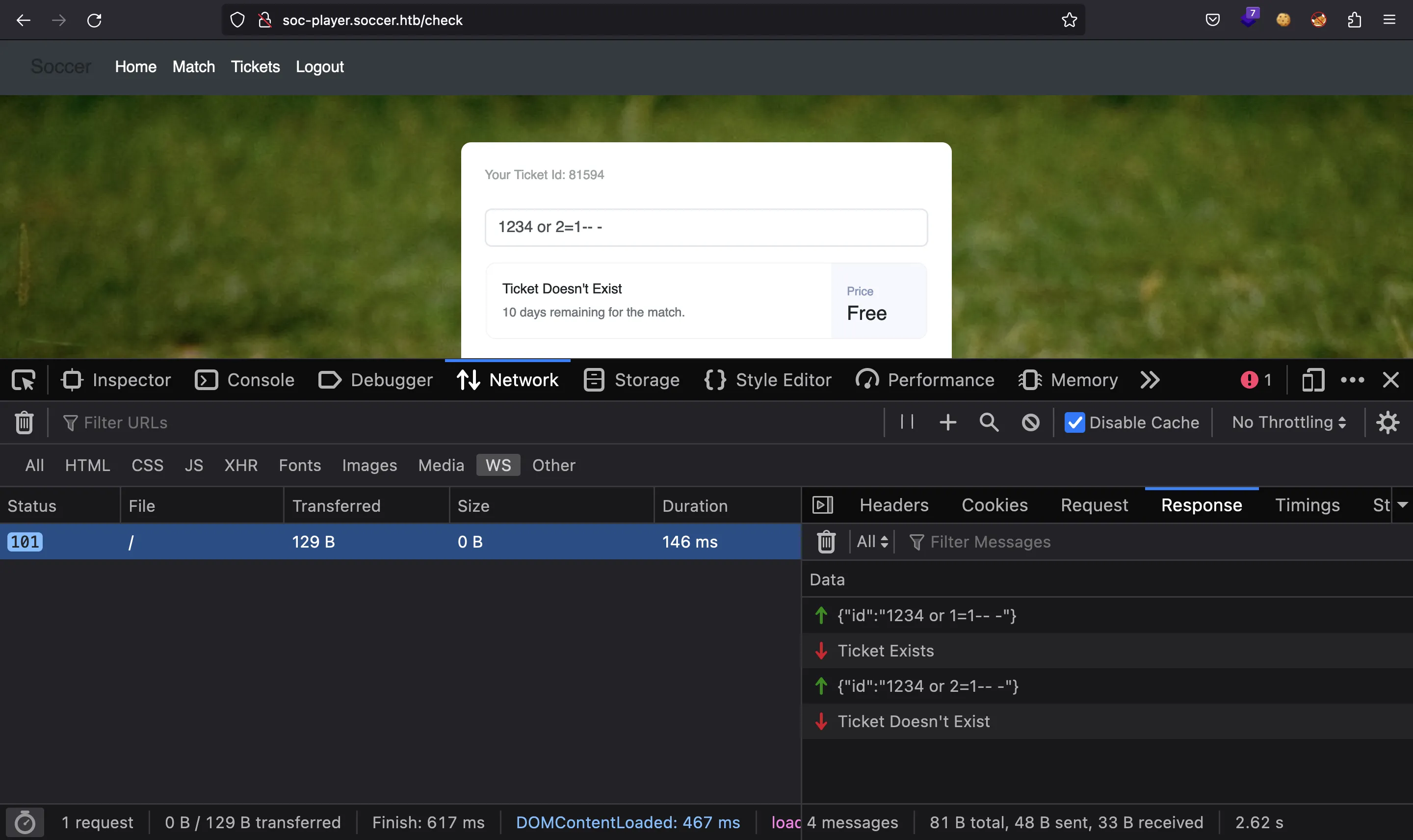Reload the page with refresh icon
The height and width of the screenshot is (840, 1413).
(x=95, y=21)
